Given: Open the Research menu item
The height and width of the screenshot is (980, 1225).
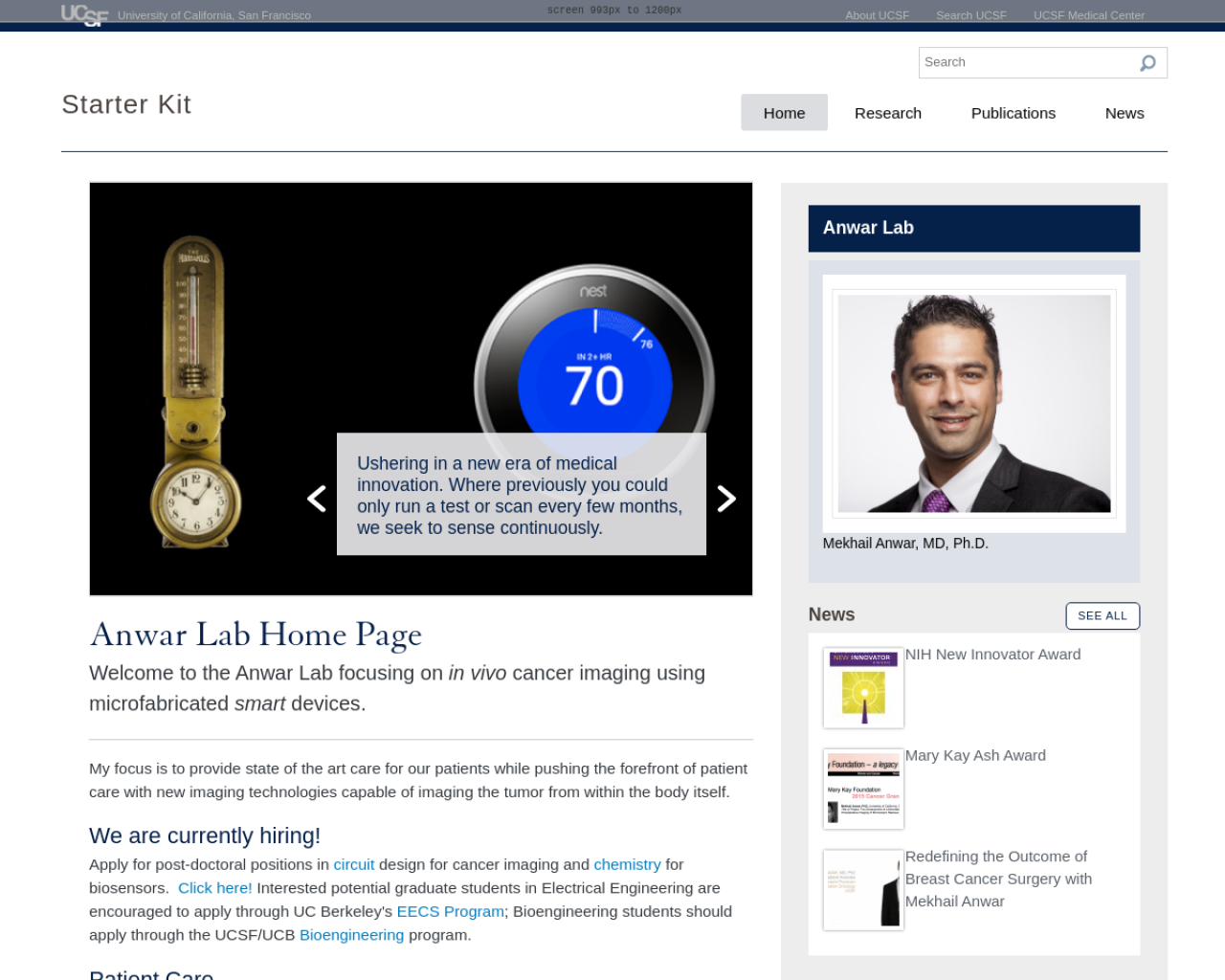Looking at the screenshot, I should (888, 113).
